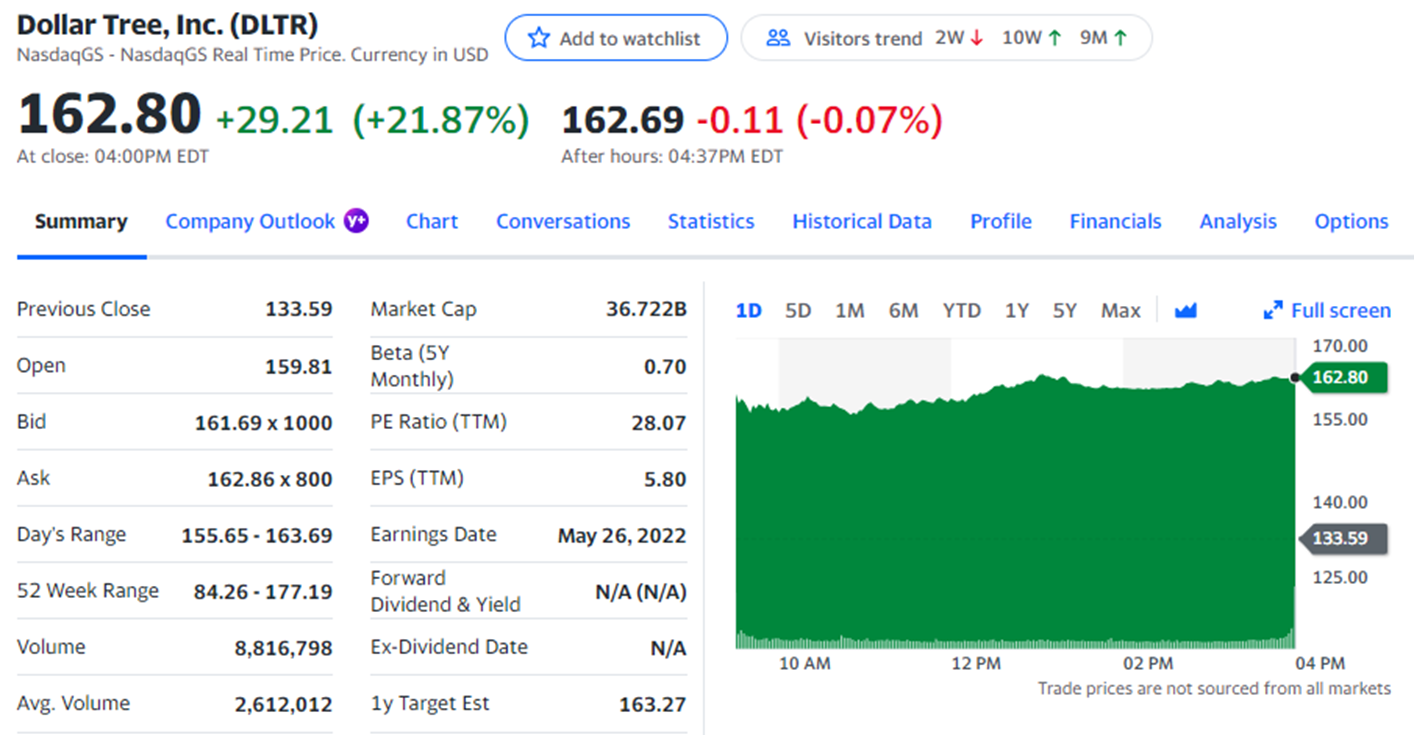Image resolution: width=1414 pixels, height=735 pixels.
Task: Click the 9M green up arrow
Action: coord(1120,38)
